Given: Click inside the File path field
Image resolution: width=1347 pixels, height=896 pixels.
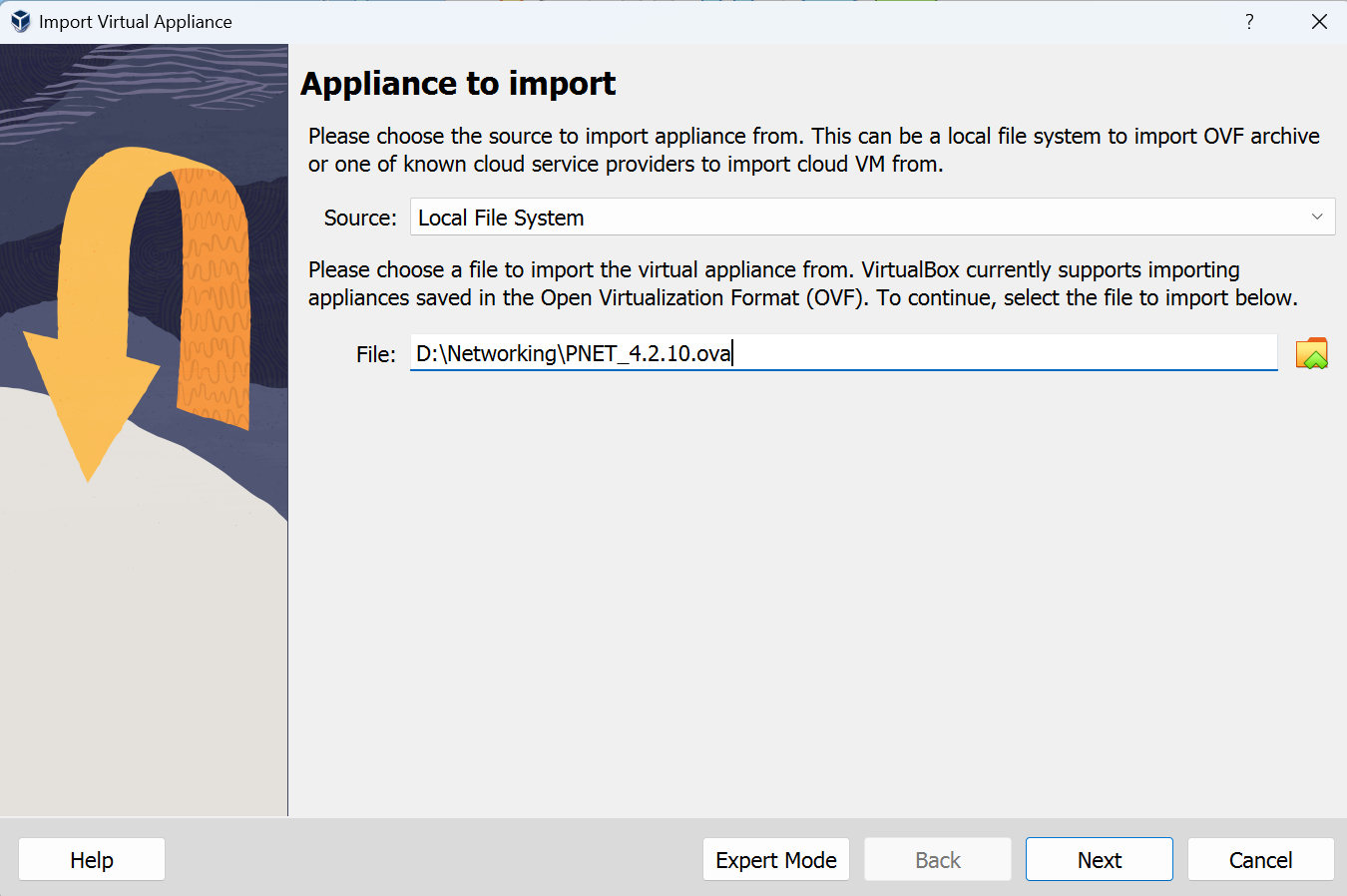Looking at the screenshot, I should (843, 353).
